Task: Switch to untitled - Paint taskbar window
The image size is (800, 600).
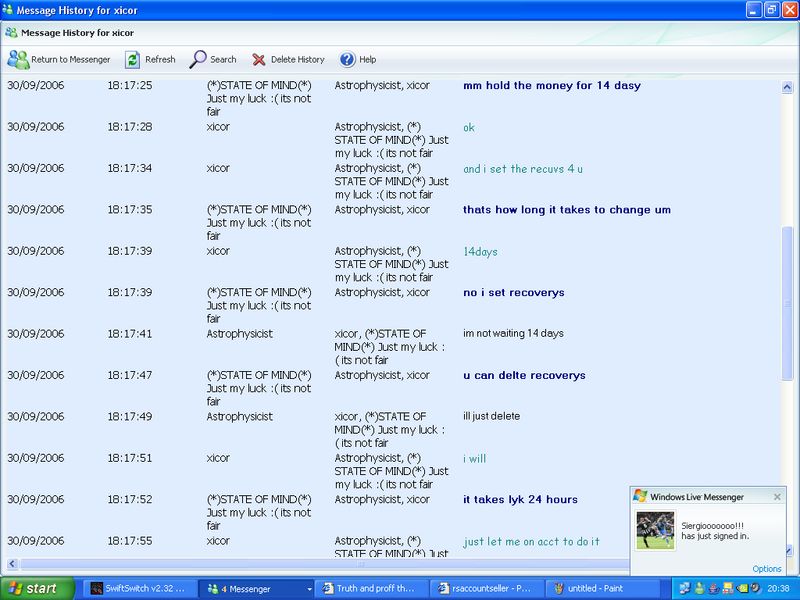Action: point(604,589)
